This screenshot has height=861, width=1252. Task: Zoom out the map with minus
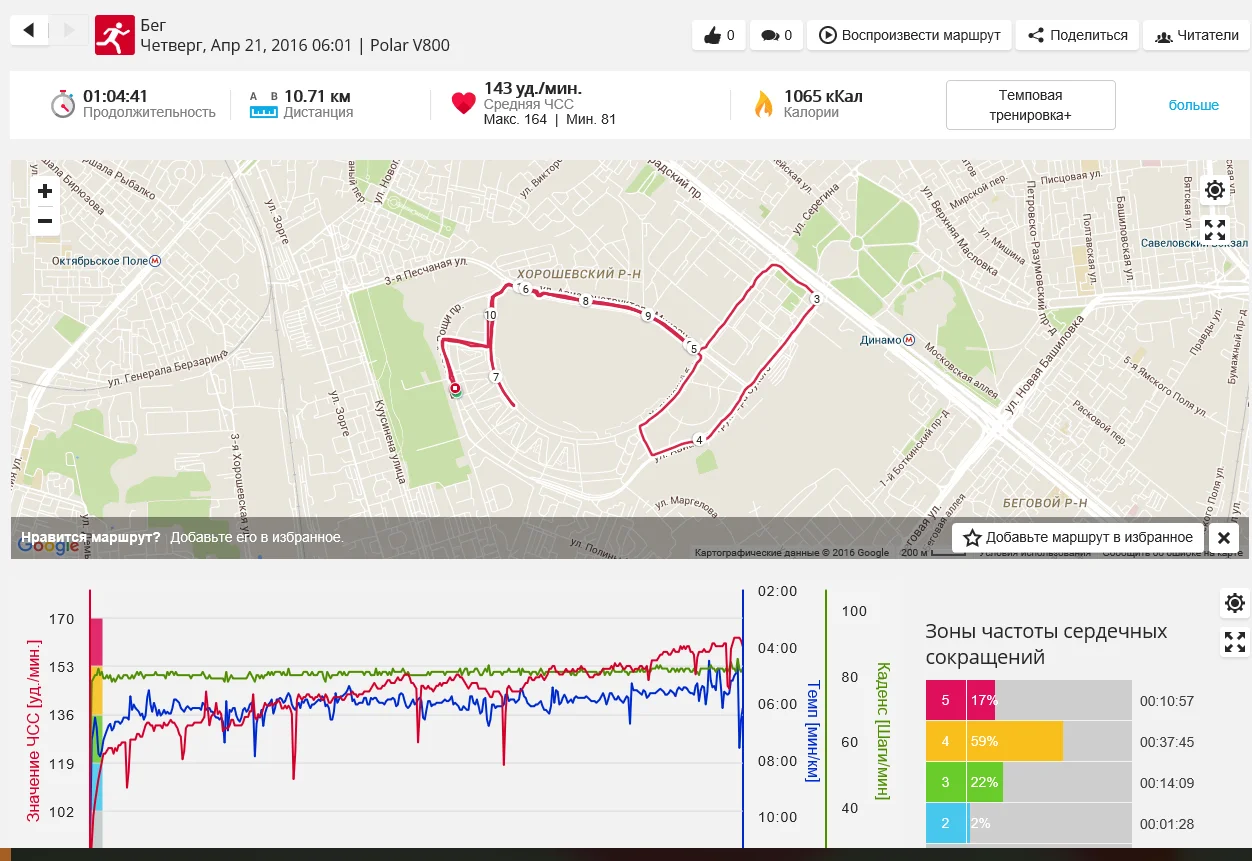(45, 221)
